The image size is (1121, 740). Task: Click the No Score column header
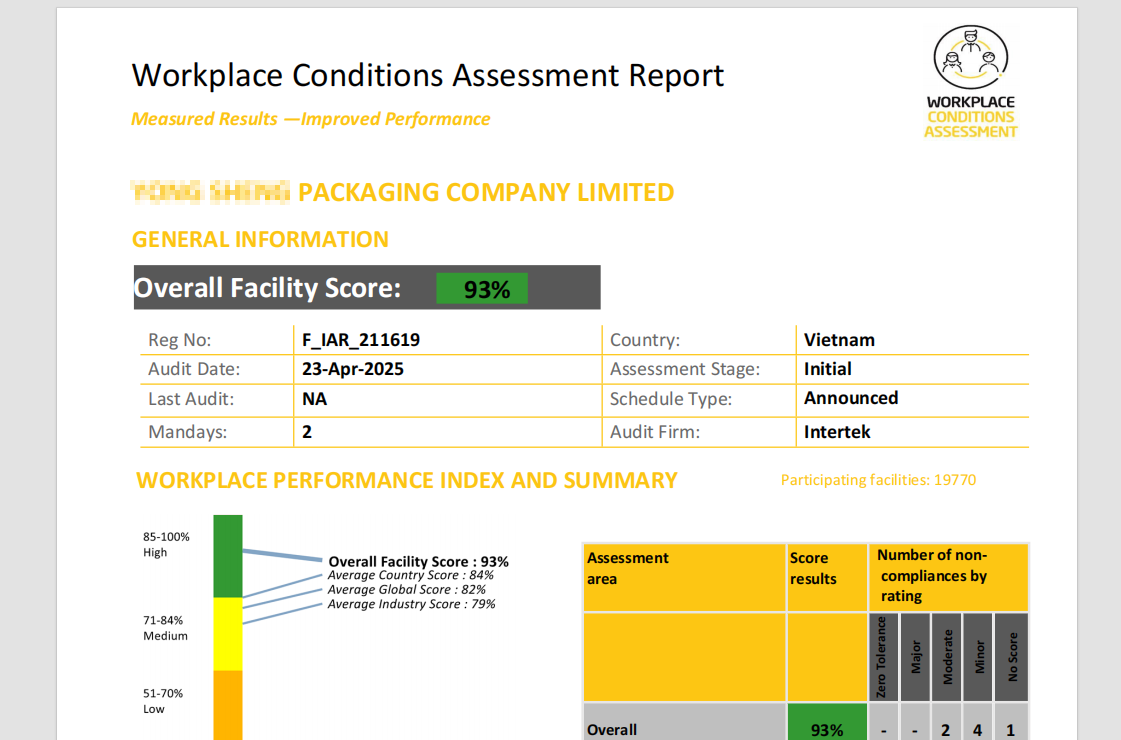pos(1011,657)
